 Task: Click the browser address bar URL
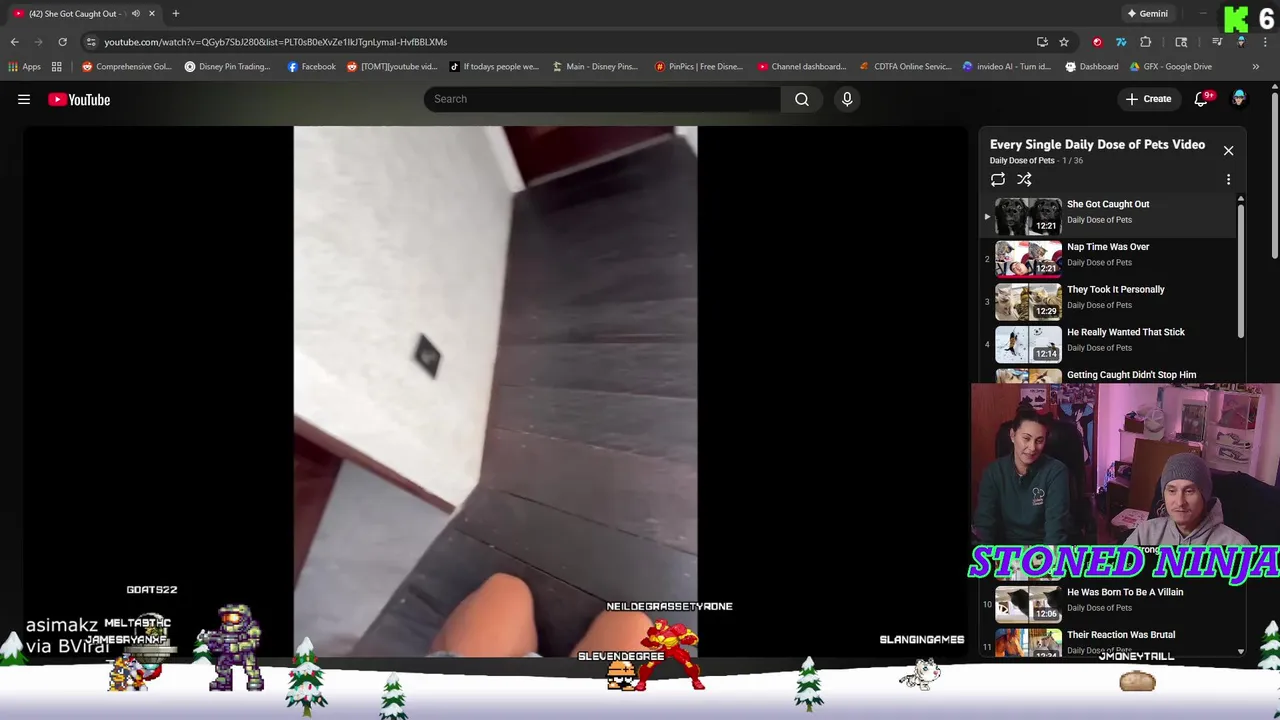coord(276,42)
